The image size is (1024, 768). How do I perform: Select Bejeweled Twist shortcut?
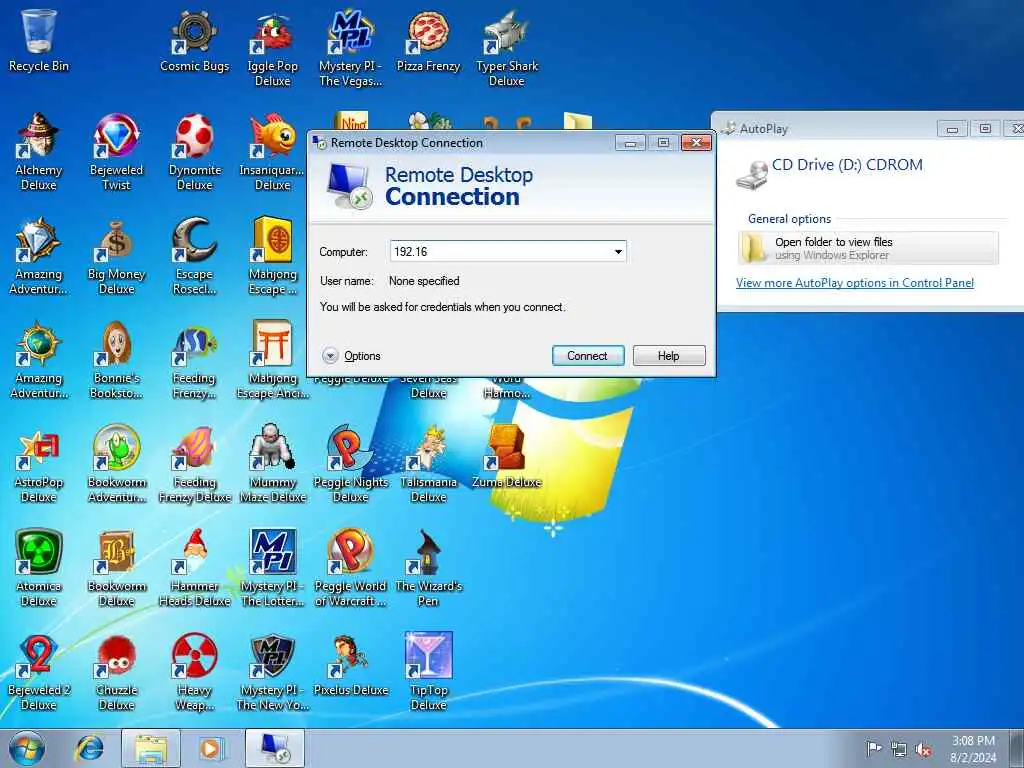(116, 152)
